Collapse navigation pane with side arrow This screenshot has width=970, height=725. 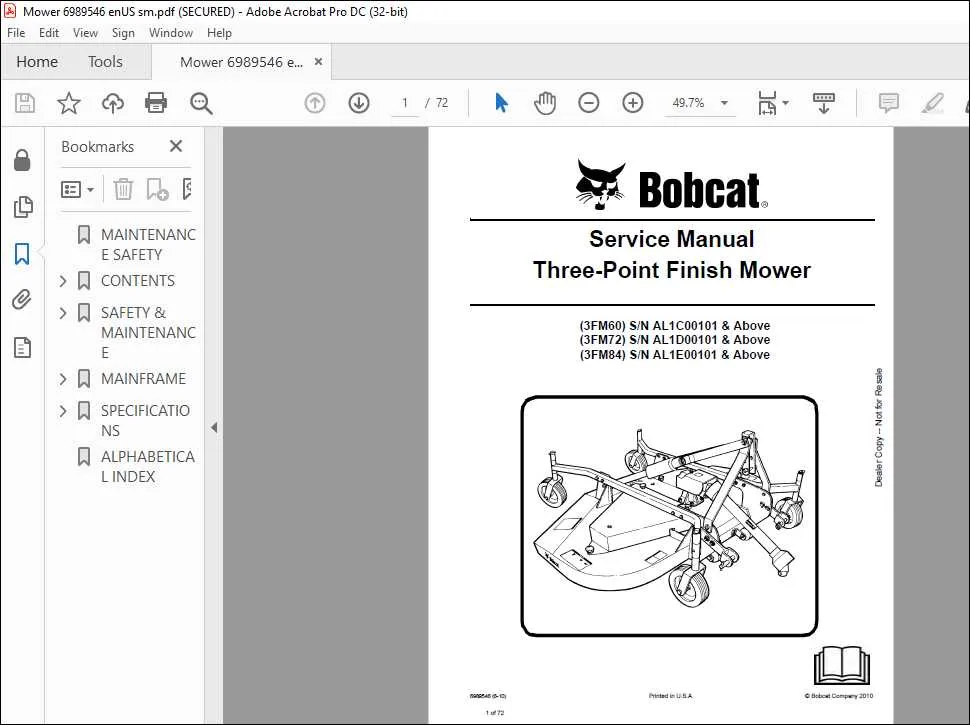pos(214,427)
